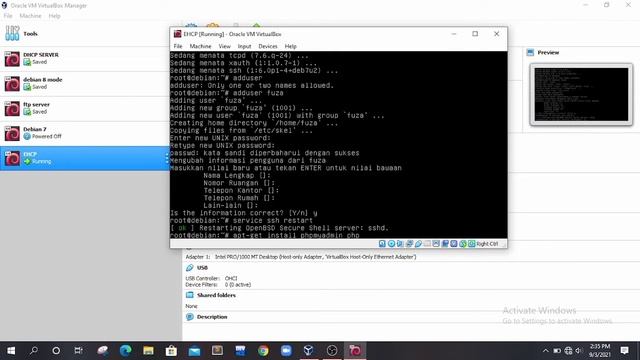Screen dimensions: 640x360
Task: Click the Description section header
Action: pos(212,317)
